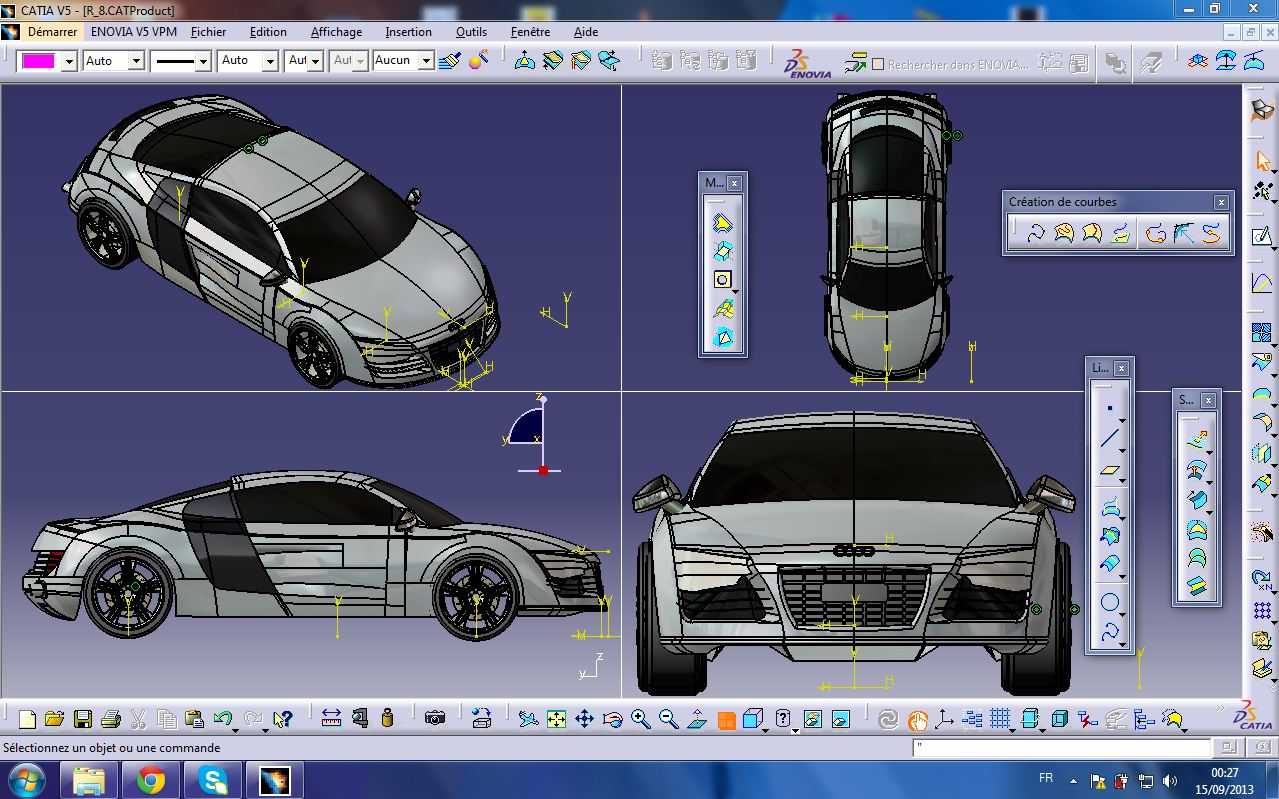Viewport: 1279px width, 799px height.
Task: Expand the Circle tool sub-menu arrow
Action: point(1122,615)
